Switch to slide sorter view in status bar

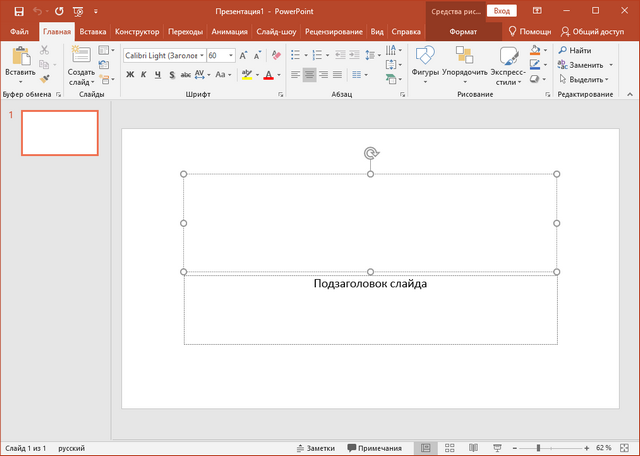(449, 448)
